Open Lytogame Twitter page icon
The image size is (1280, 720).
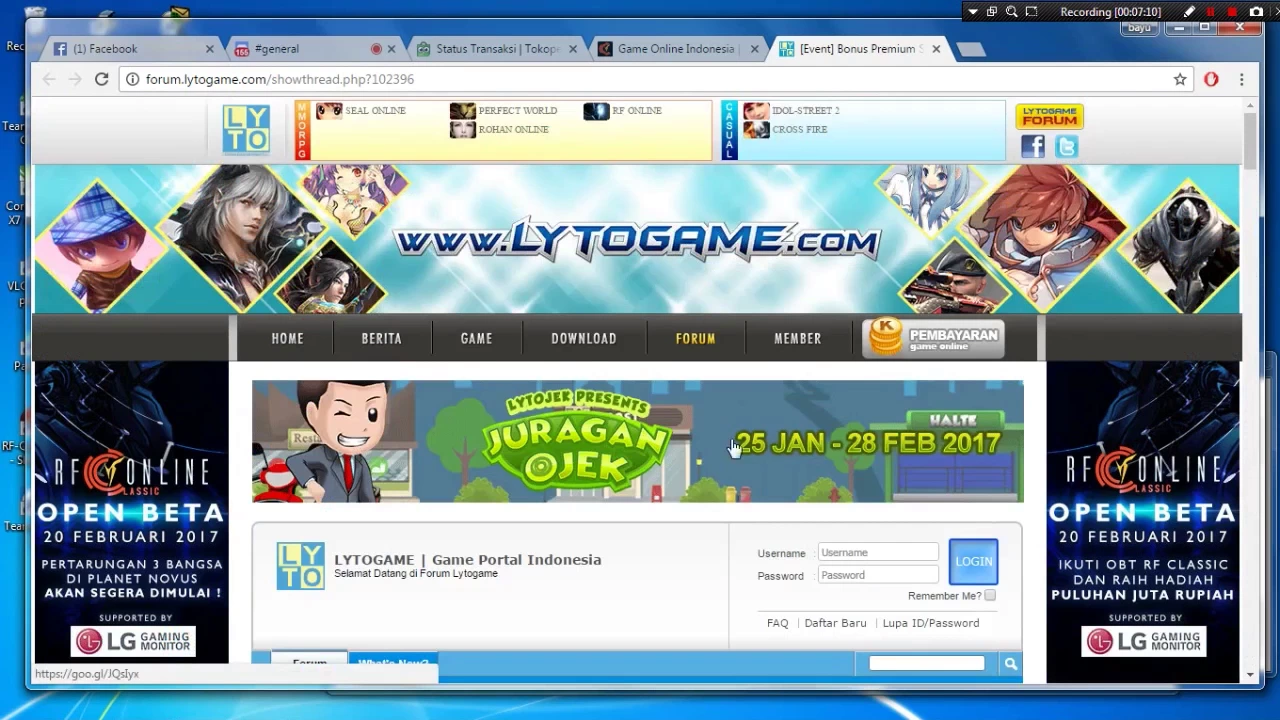click(x=1066, y=147)
